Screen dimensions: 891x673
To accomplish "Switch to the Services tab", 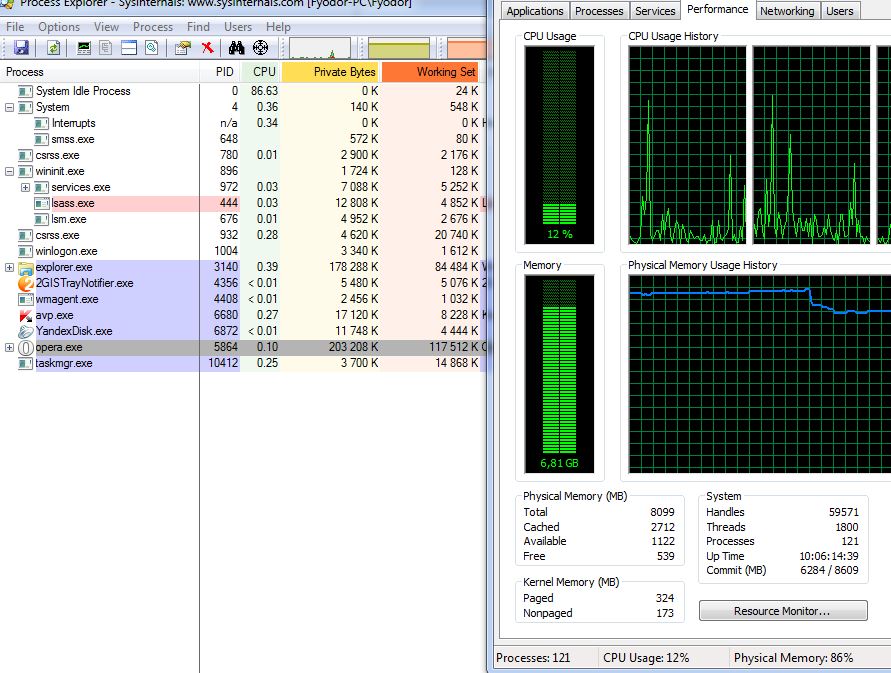I will click(x=655, y=11).
